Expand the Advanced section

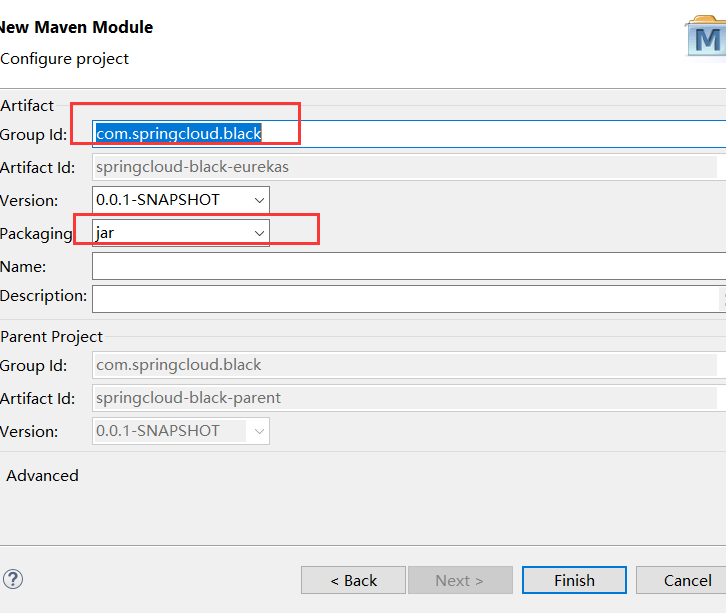42,475
